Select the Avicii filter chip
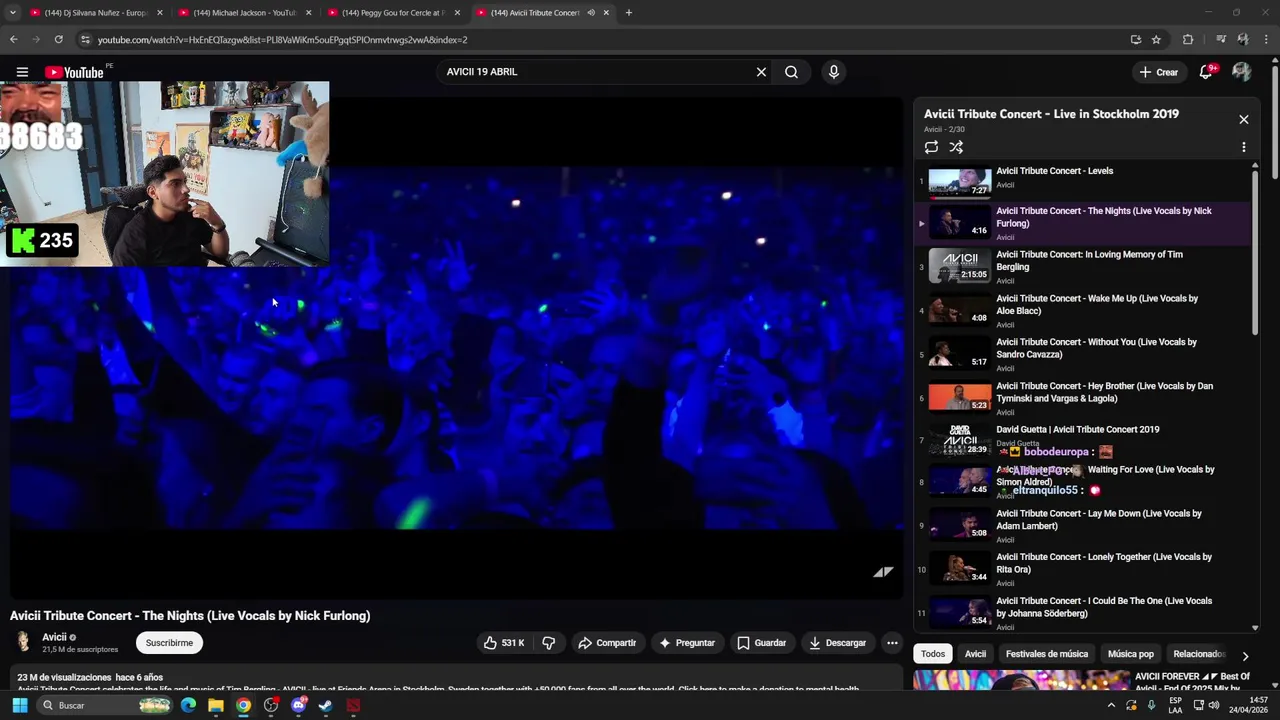The height and width of the screenshot is (720, 1280). 975,654
